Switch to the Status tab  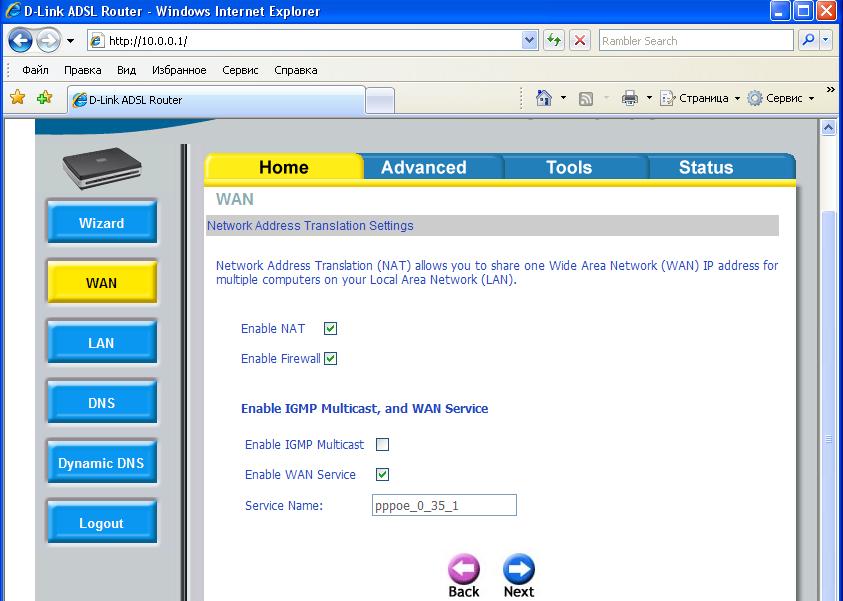click(706, 167)
